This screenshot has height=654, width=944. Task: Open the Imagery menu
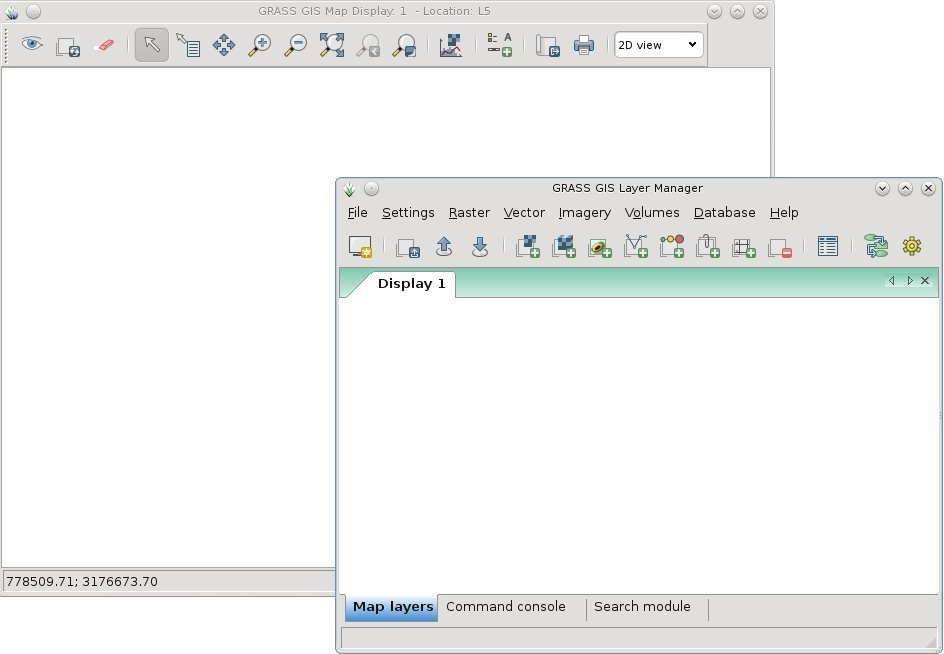point(585,213)
